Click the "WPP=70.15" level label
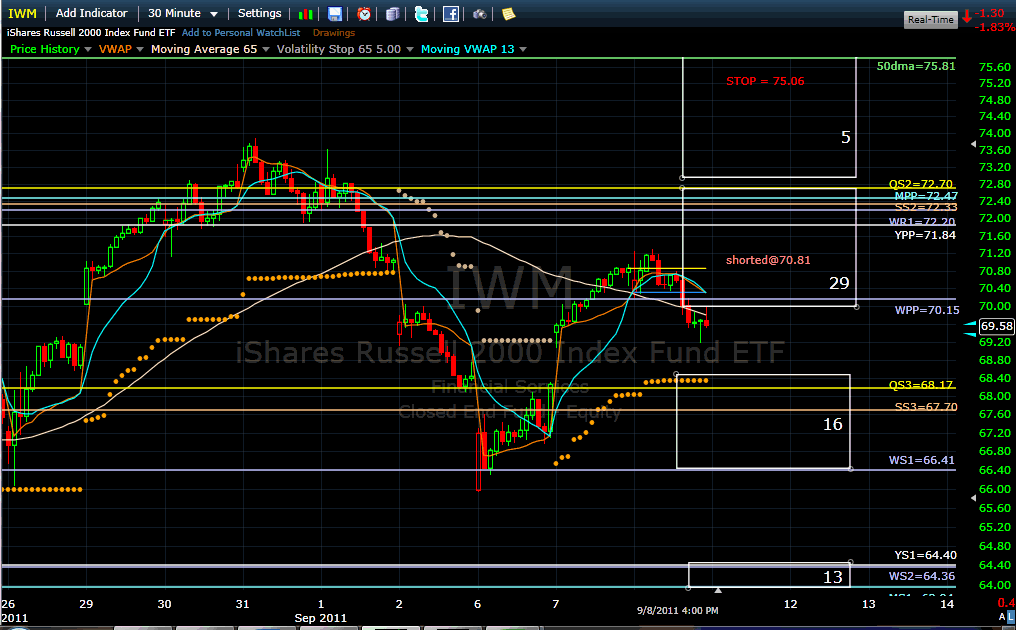 point(927,310)
